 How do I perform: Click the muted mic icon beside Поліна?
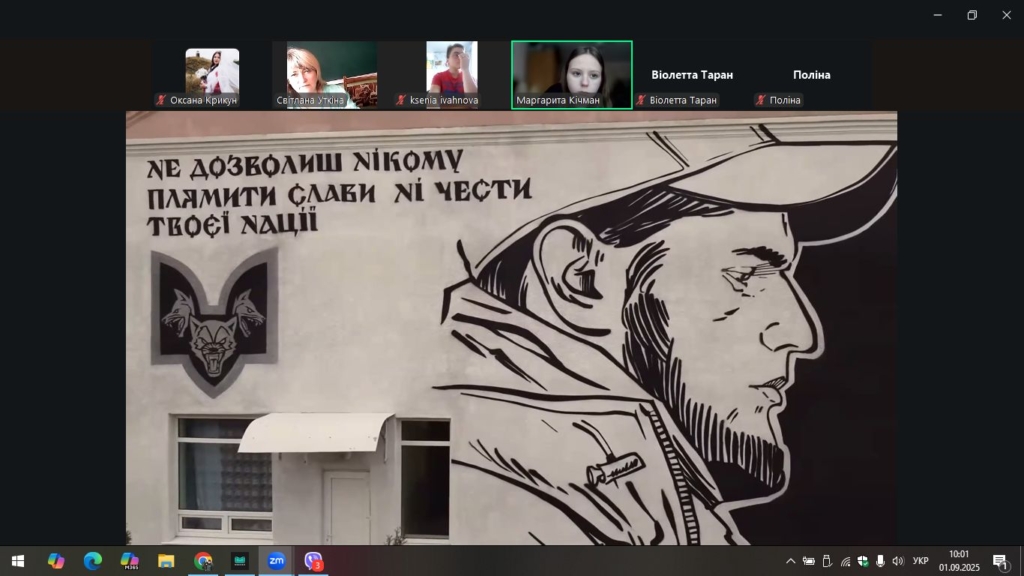click(761, 100)
